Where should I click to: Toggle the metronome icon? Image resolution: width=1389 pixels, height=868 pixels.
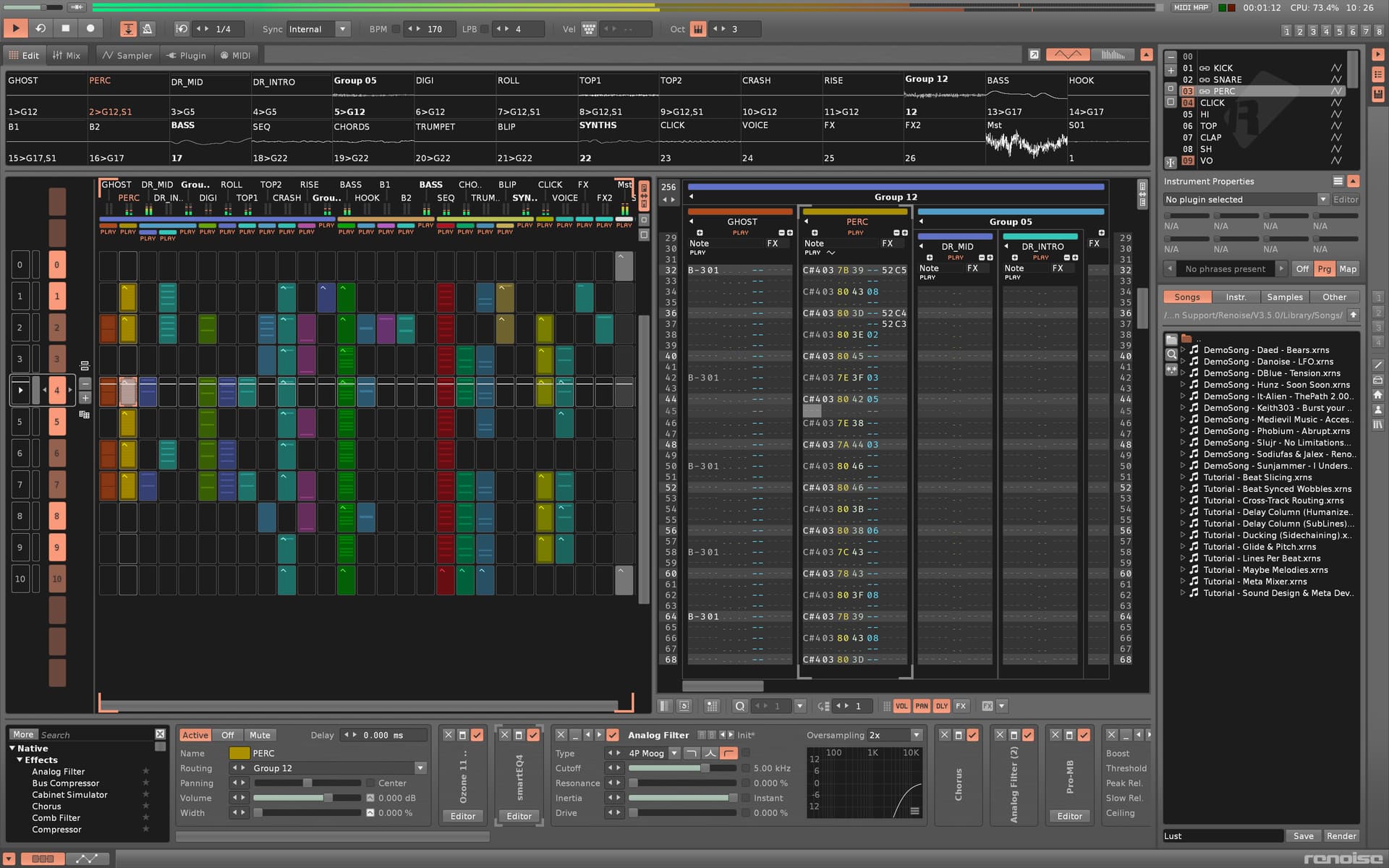[x=148, y=29]
